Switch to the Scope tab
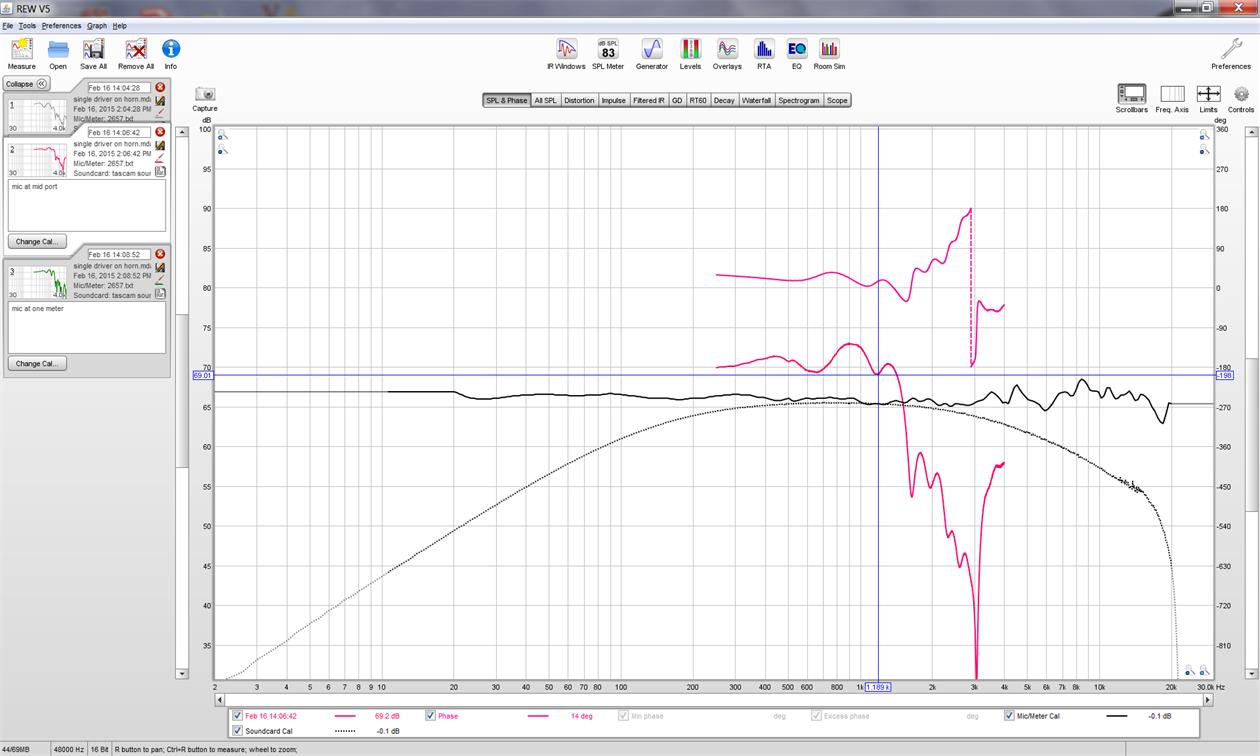This screenshot has width=1260, height=756. click(837, 101)
